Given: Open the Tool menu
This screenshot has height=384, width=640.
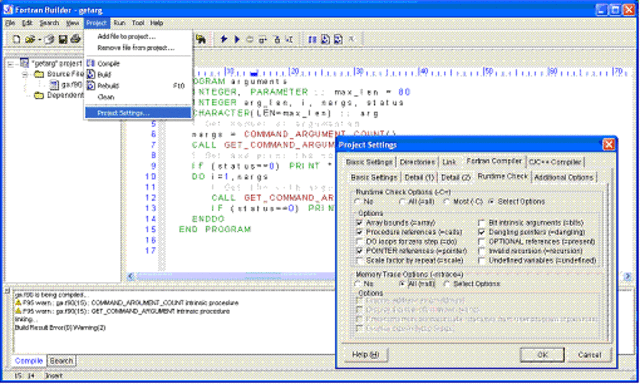Looking at the screenshot, I should 138,23.
